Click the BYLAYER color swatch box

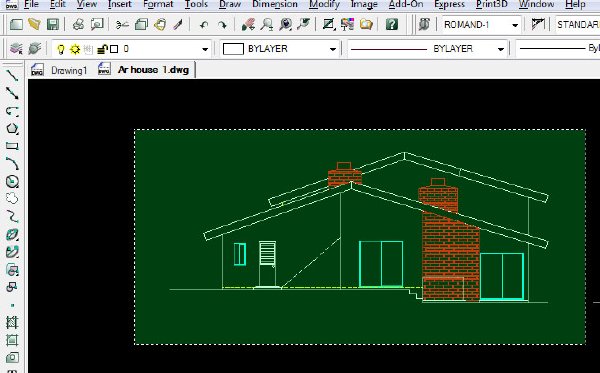point(233,49)
